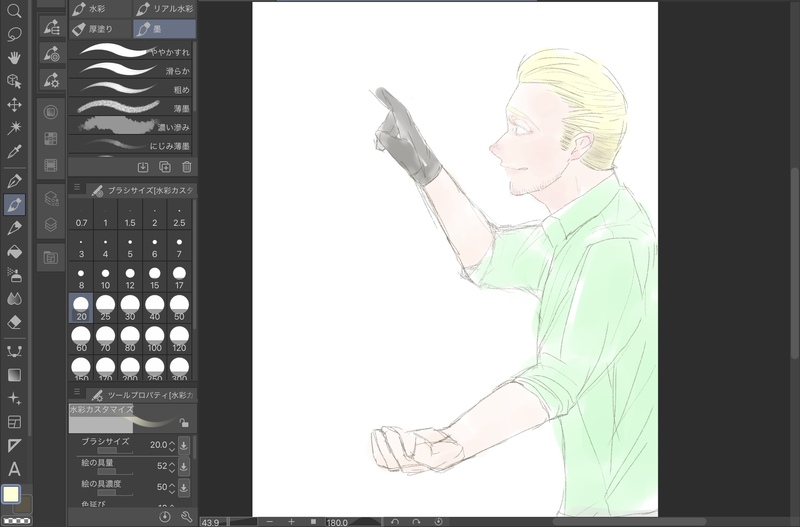Select the Frame border panel tool
The width and height of the screenshot is (800, 527).
[14, 422]
